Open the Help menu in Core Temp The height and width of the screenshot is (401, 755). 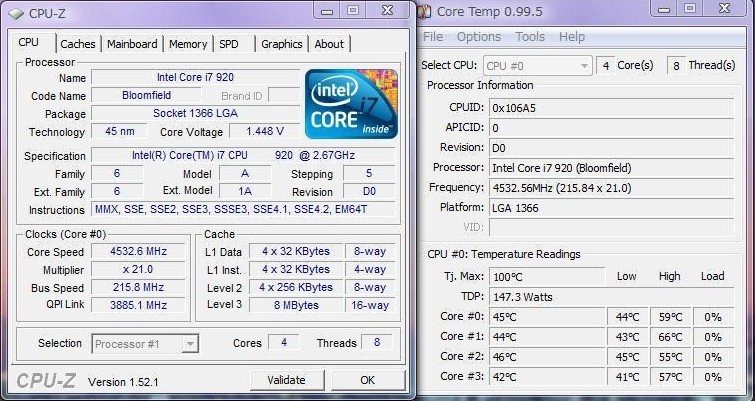572,37
